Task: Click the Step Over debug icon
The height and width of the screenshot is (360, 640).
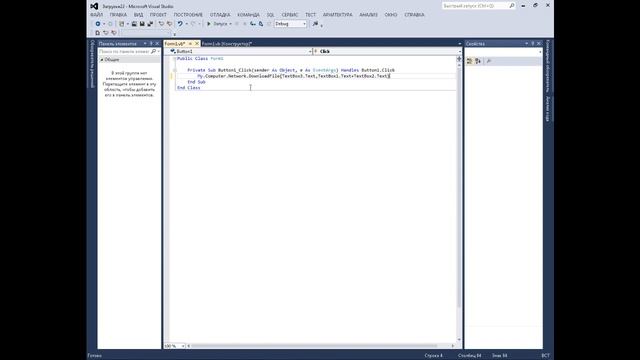Action: point(261,24)
